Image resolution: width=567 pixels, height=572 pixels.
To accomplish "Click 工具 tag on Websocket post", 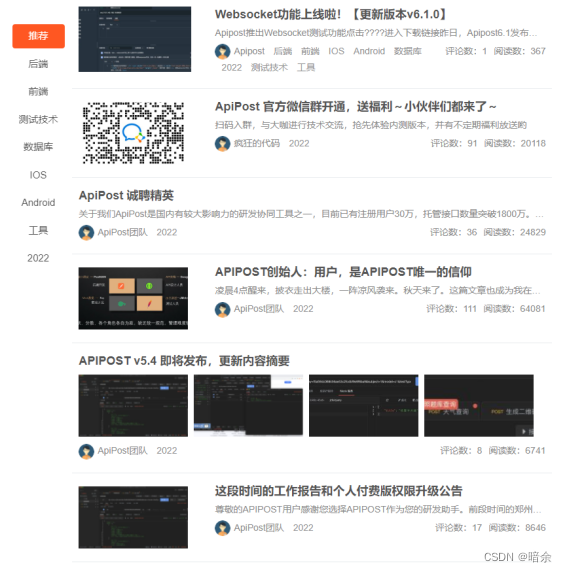I will (x=306, y=67).
